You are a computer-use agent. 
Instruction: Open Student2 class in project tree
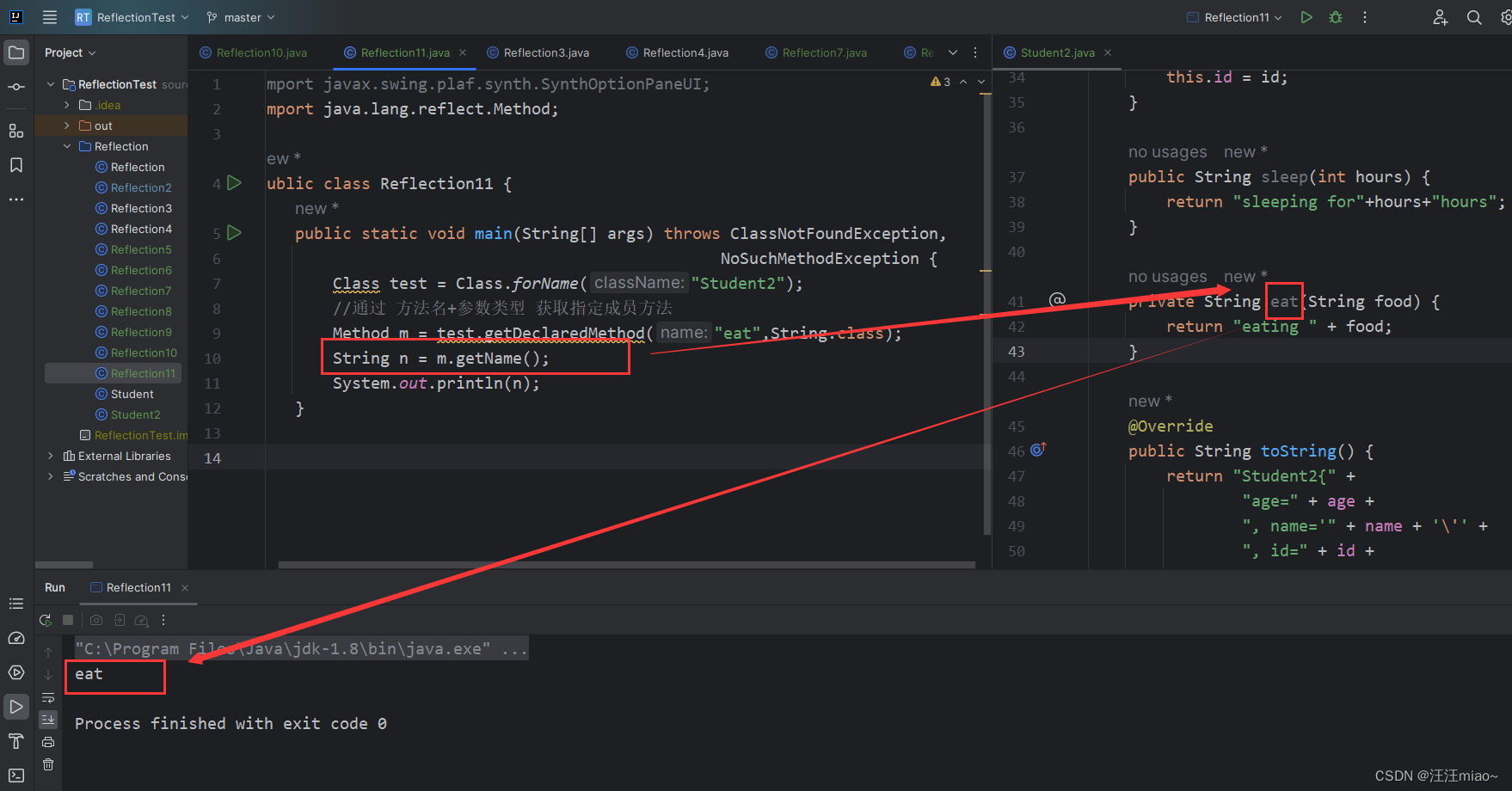tap(128, 414)
